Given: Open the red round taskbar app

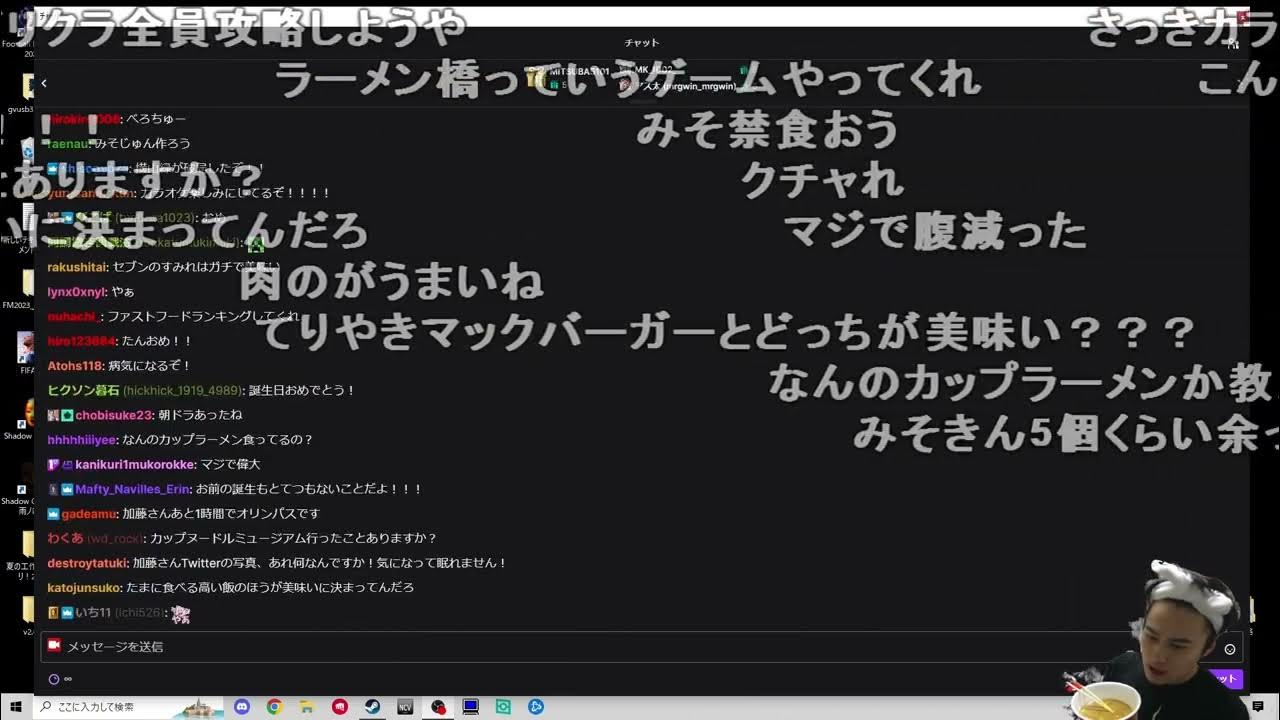Looking at the screenshot, I should [340, 707].
